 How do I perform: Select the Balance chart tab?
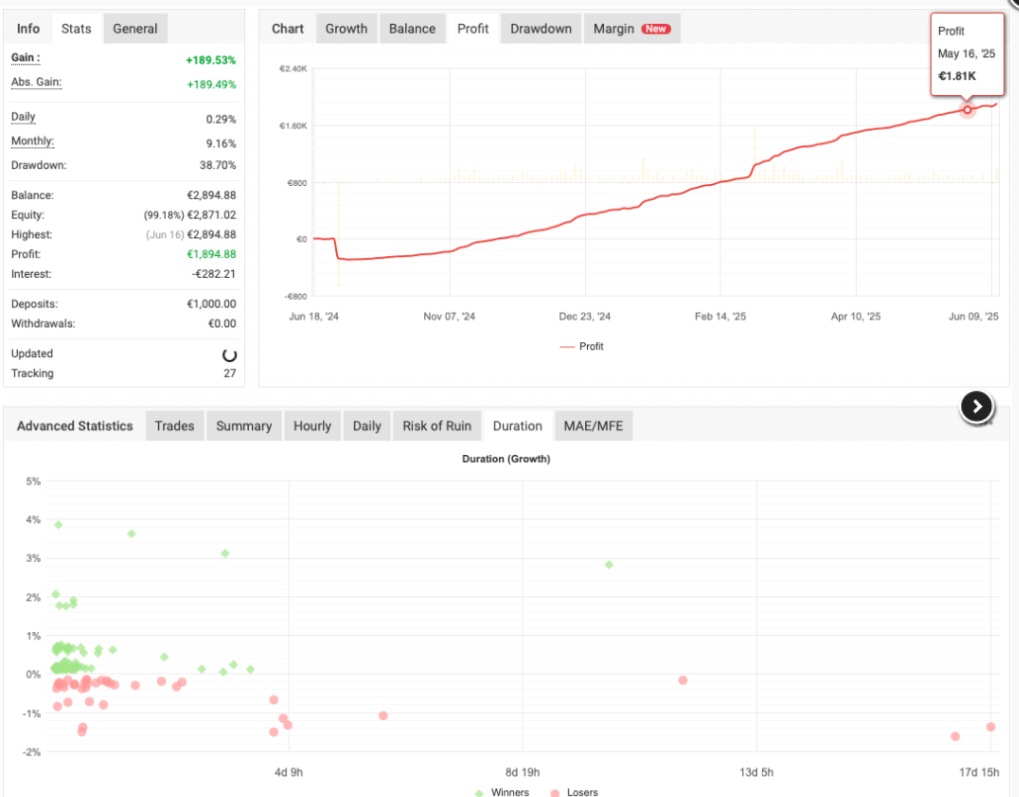412,28
